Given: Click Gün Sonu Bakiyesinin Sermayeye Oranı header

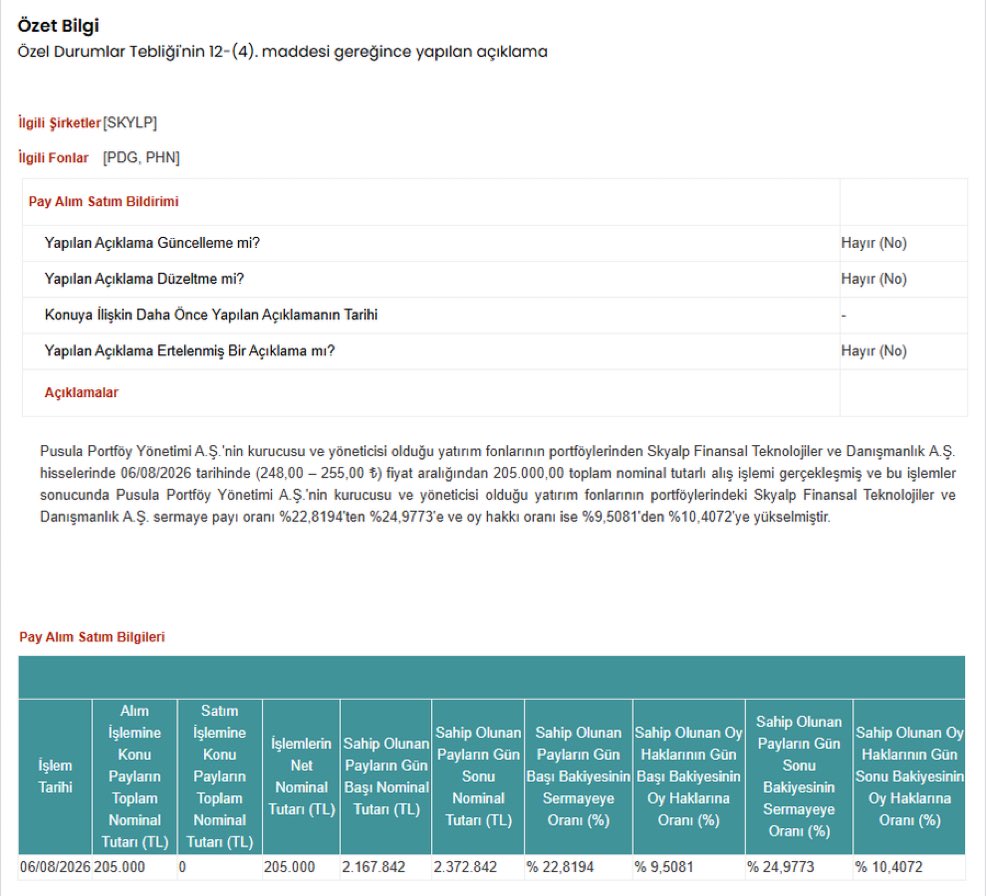Looking at the screenshot, I should (799, 777).
